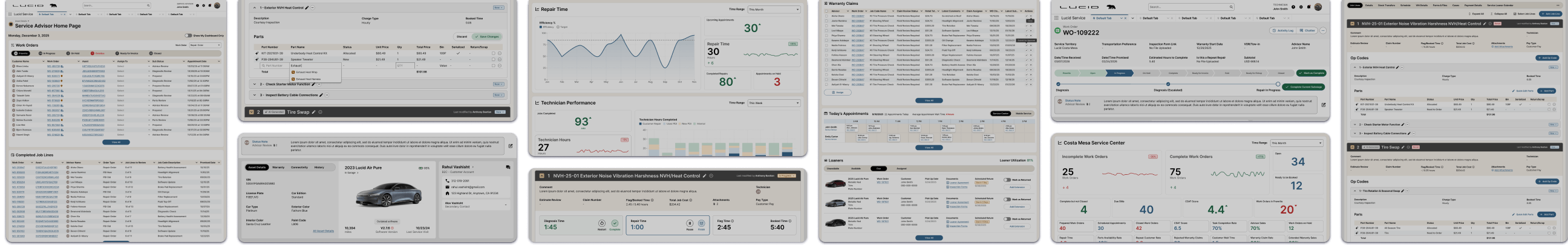
Task: Open Repair Time range dropdown
Action: 773,10
